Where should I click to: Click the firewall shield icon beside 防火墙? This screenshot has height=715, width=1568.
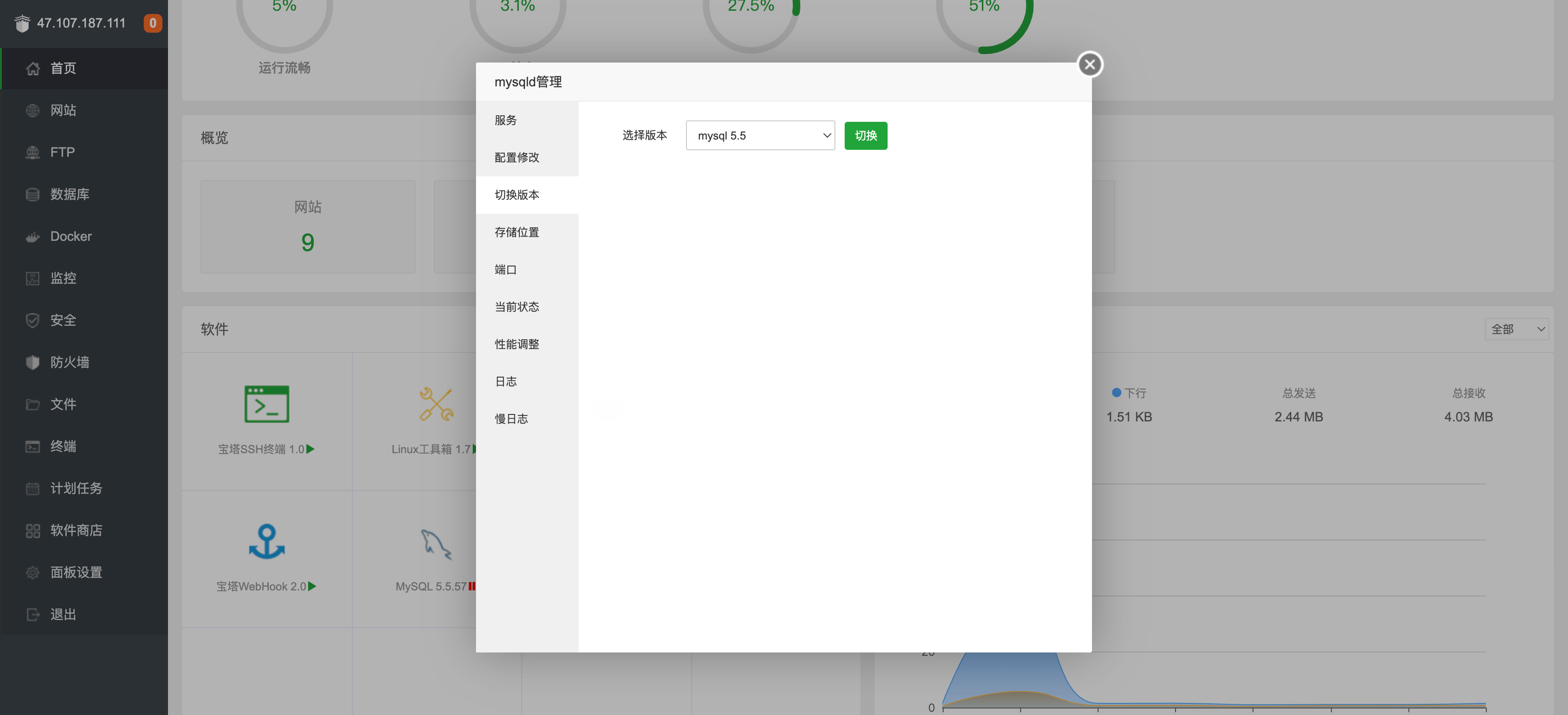33,362
